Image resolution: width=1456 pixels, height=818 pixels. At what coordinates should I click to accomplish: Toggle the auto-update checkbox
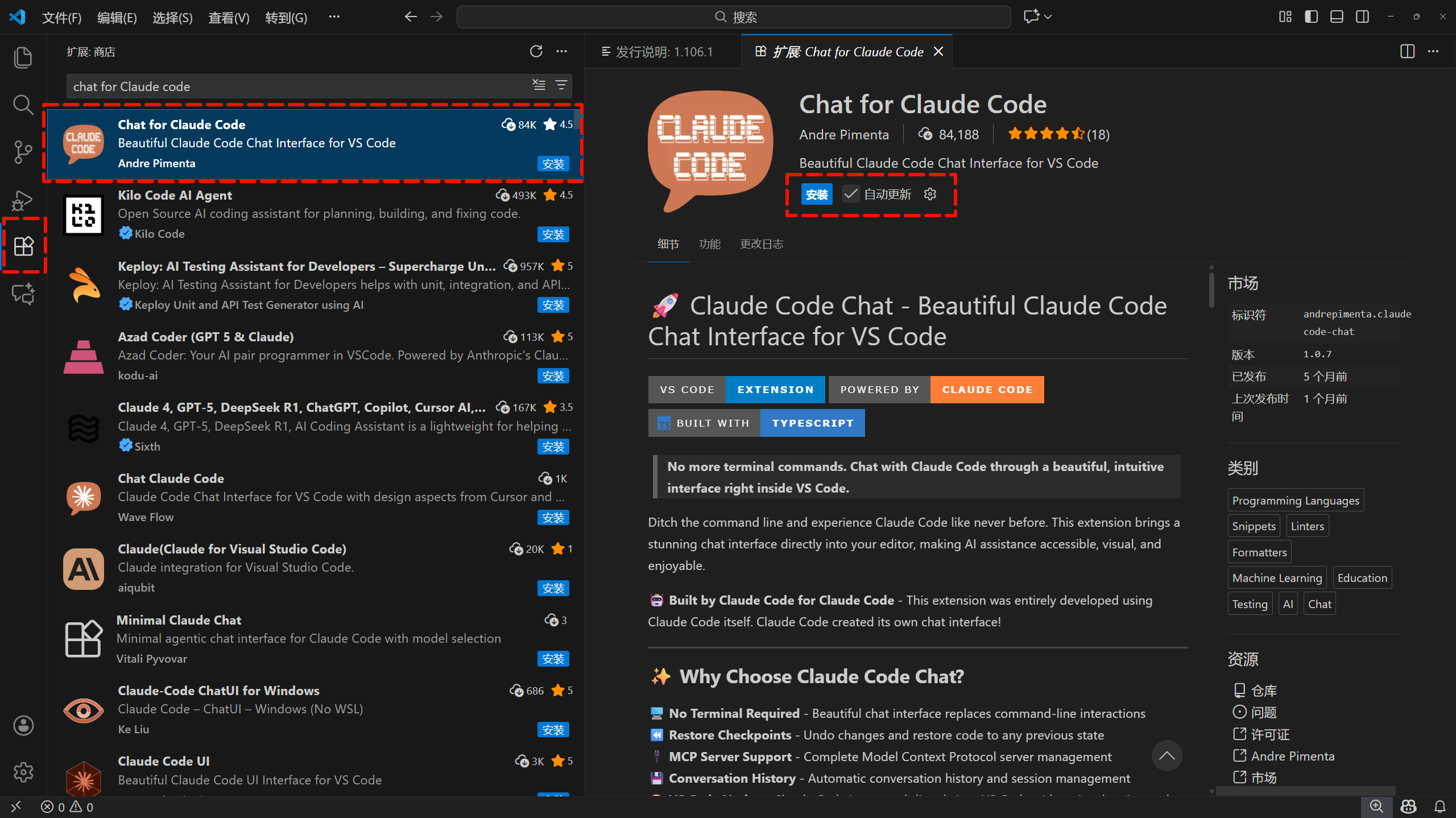851,195
